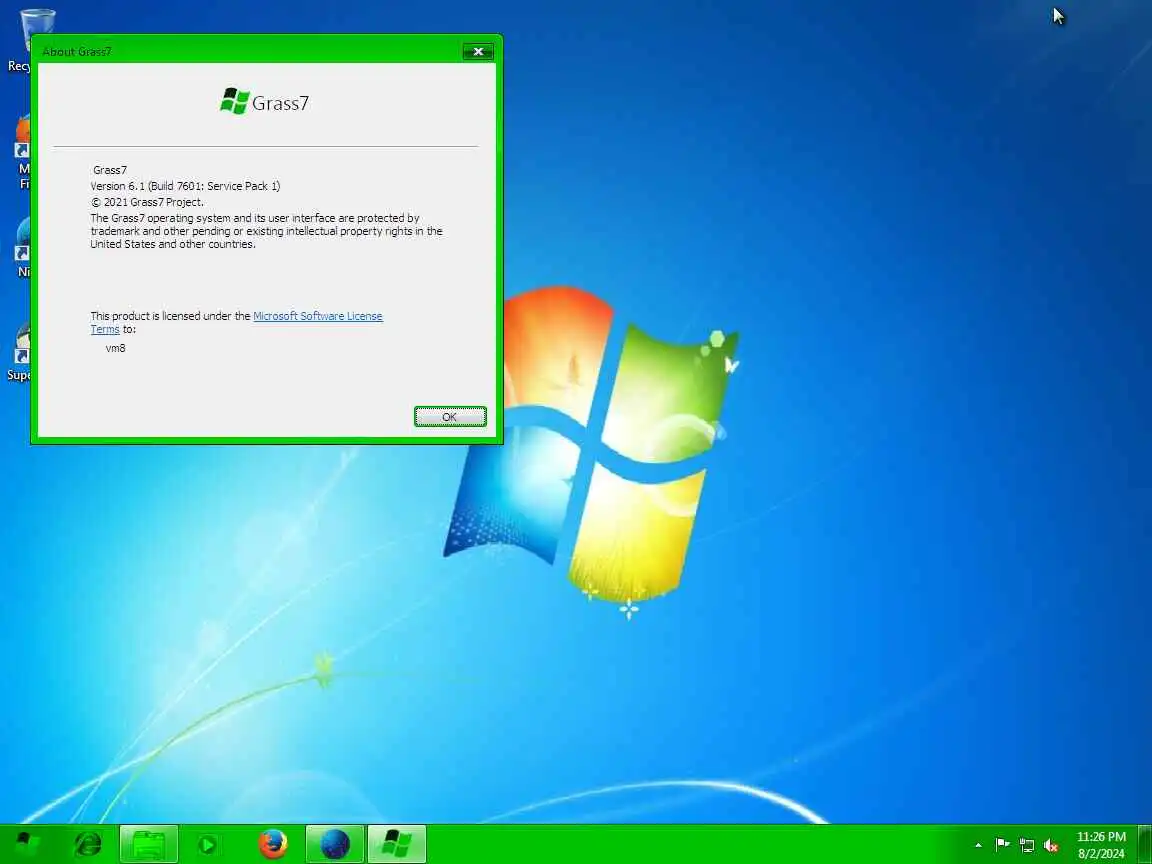This screenshot has height=864, width=1152.
Task: Click the 'About Grass7' title bar text
Action: (77, 51)
